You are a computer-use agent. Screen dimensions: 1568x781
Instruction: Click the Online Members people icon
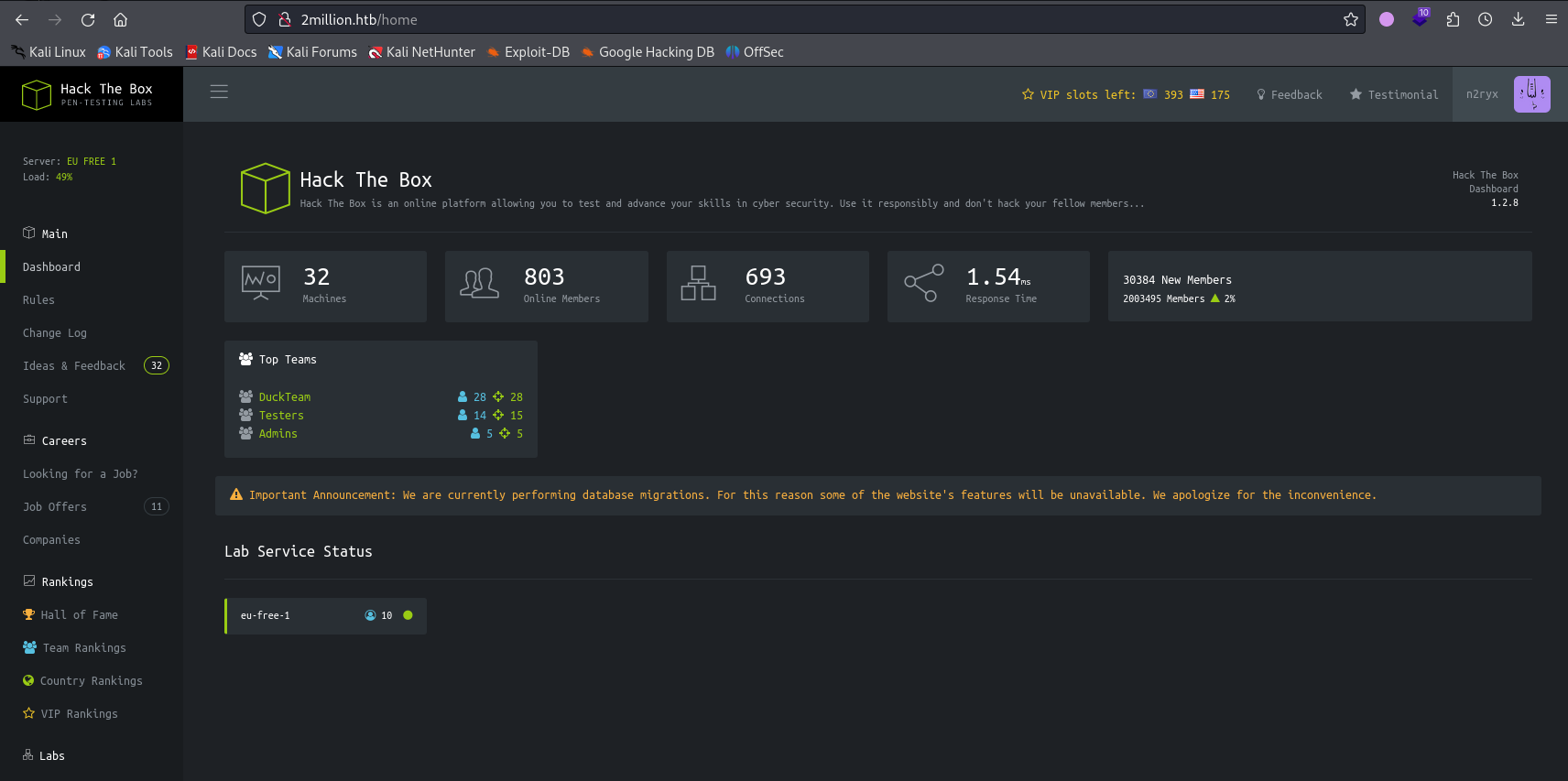click(479, 283)
